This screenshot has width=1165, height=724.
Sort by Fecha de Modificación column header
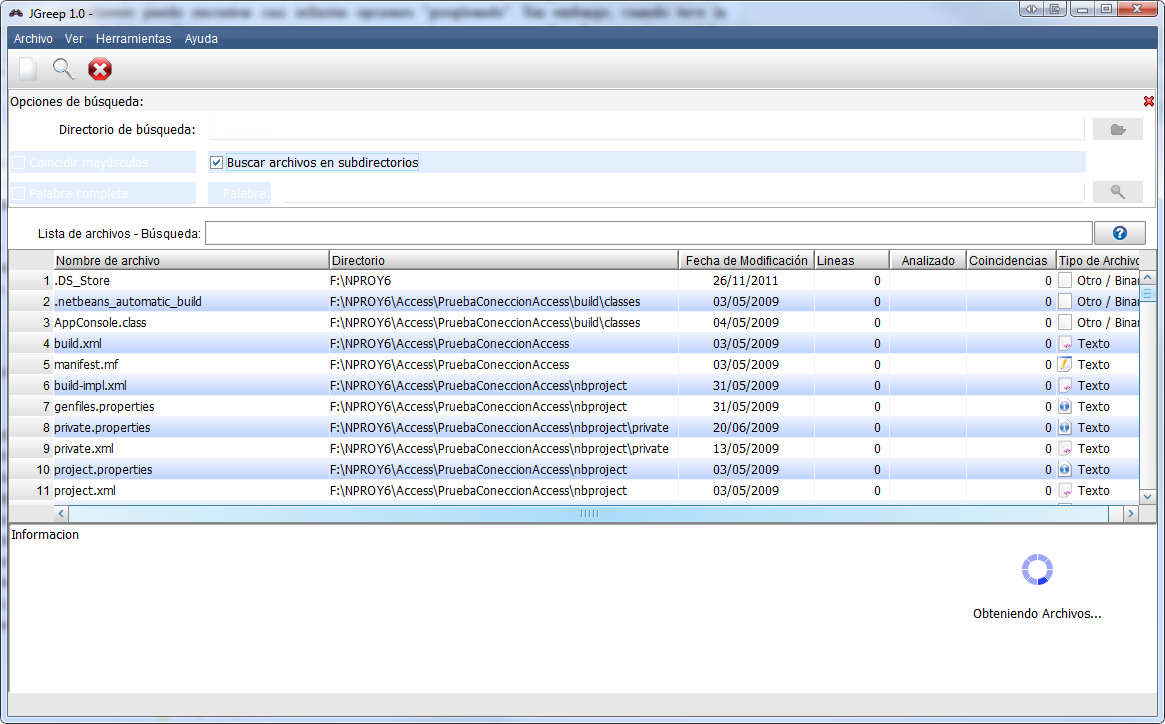click(x=747, y=260)
